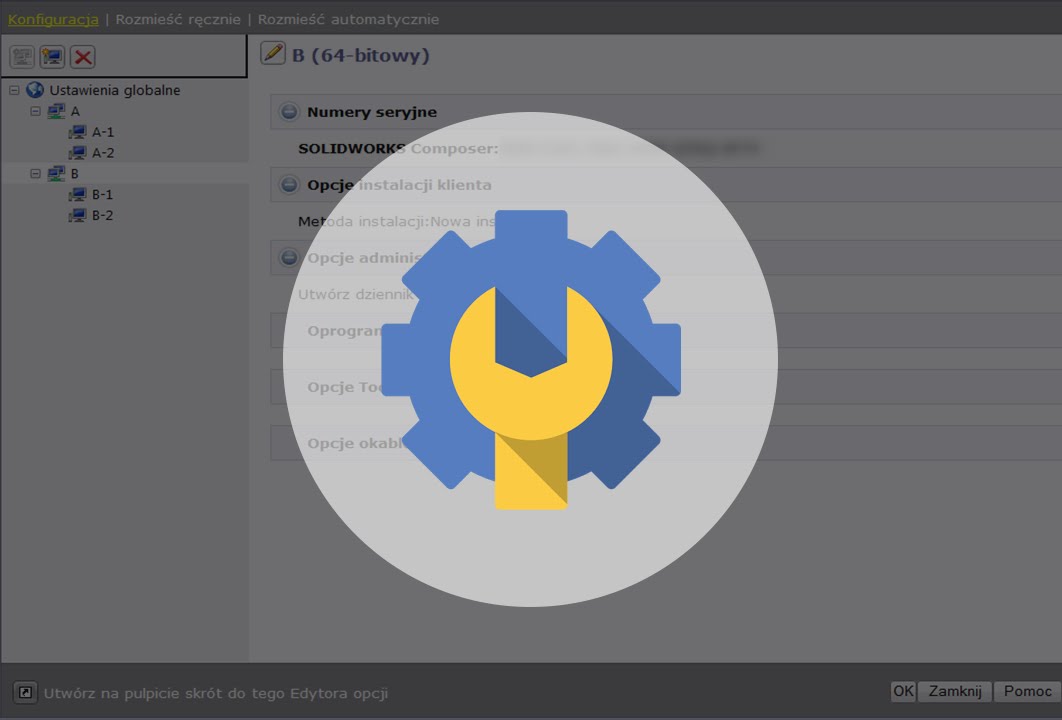Click Utwórz na pulpicie skrót link text
The image size is (1062, 720).
[215, 693]
